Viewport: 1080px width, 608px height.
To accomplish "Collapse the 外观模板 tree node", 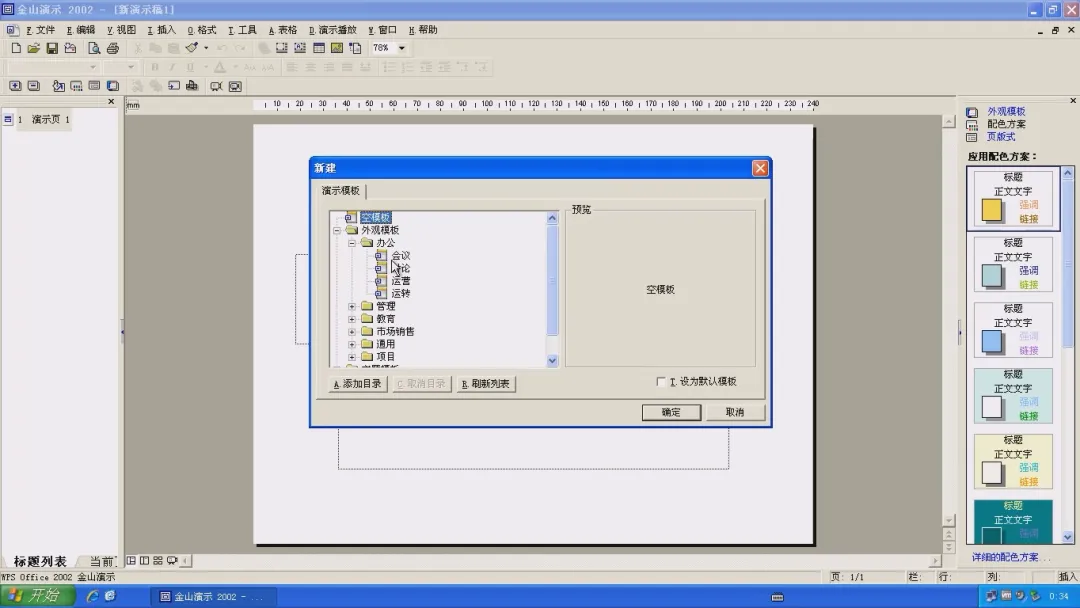I will coord(337,230).
